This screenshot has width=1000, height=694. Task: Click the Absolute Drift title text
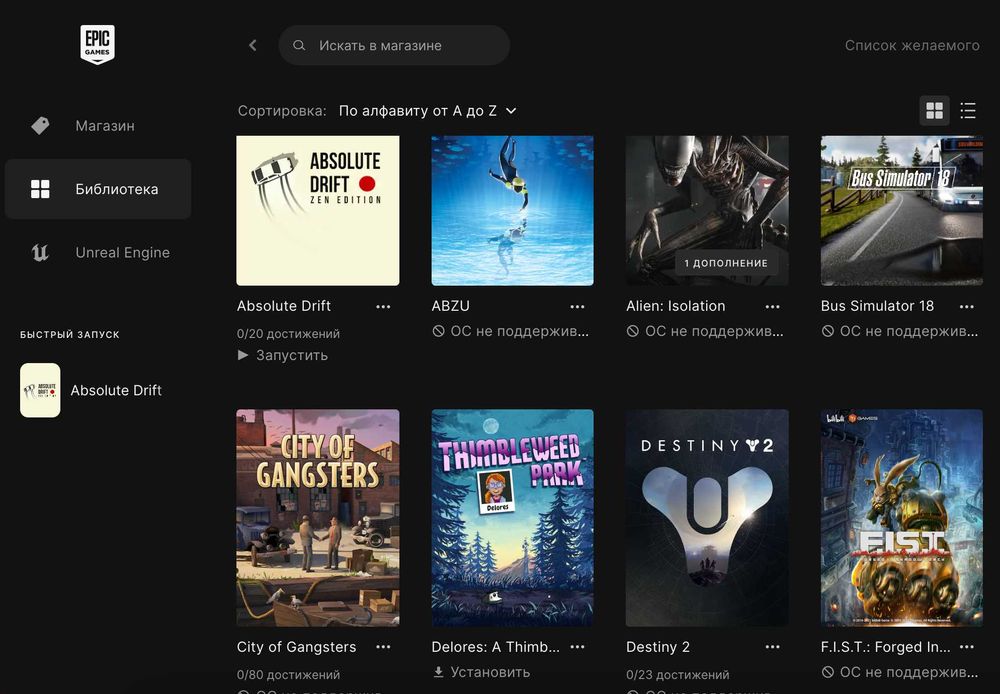tap(284, 306)
